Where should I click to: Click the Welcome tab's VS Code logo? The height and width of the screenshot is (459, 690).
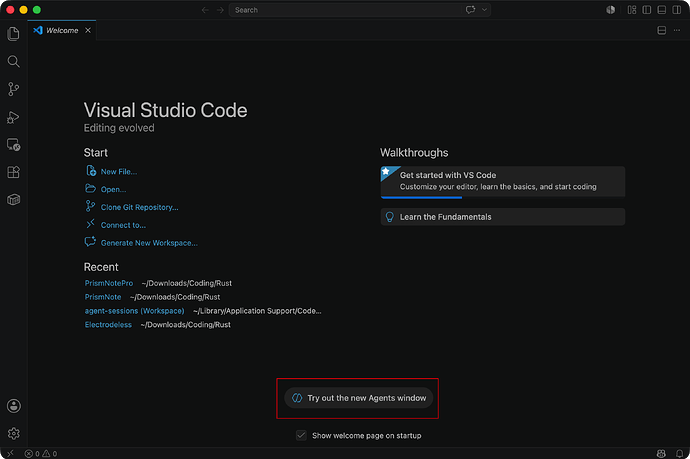click(x=38, y=30)
